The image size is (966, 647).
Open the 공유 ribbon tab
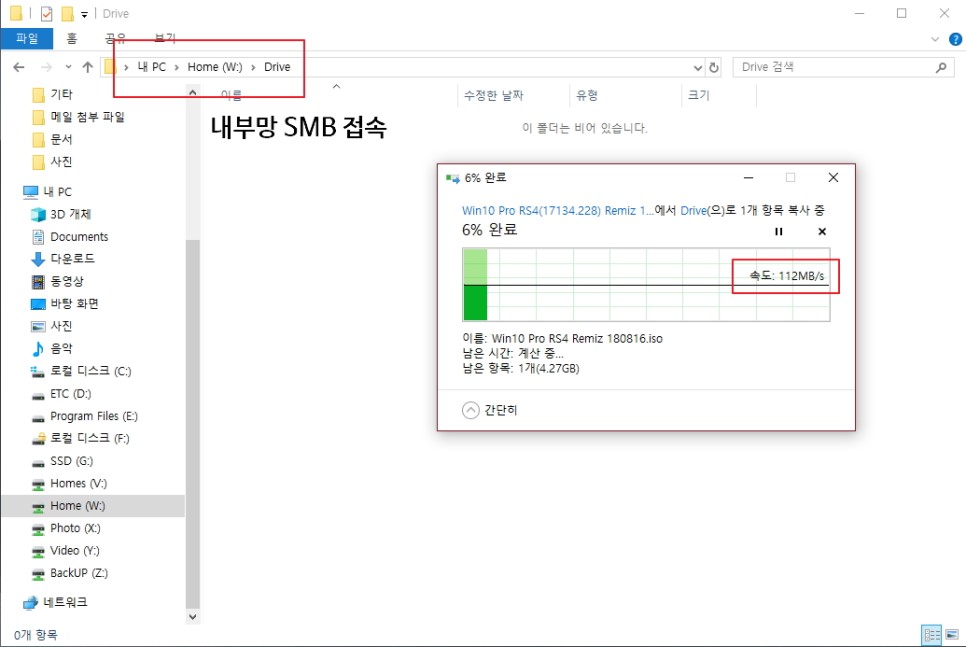point(115,38)
